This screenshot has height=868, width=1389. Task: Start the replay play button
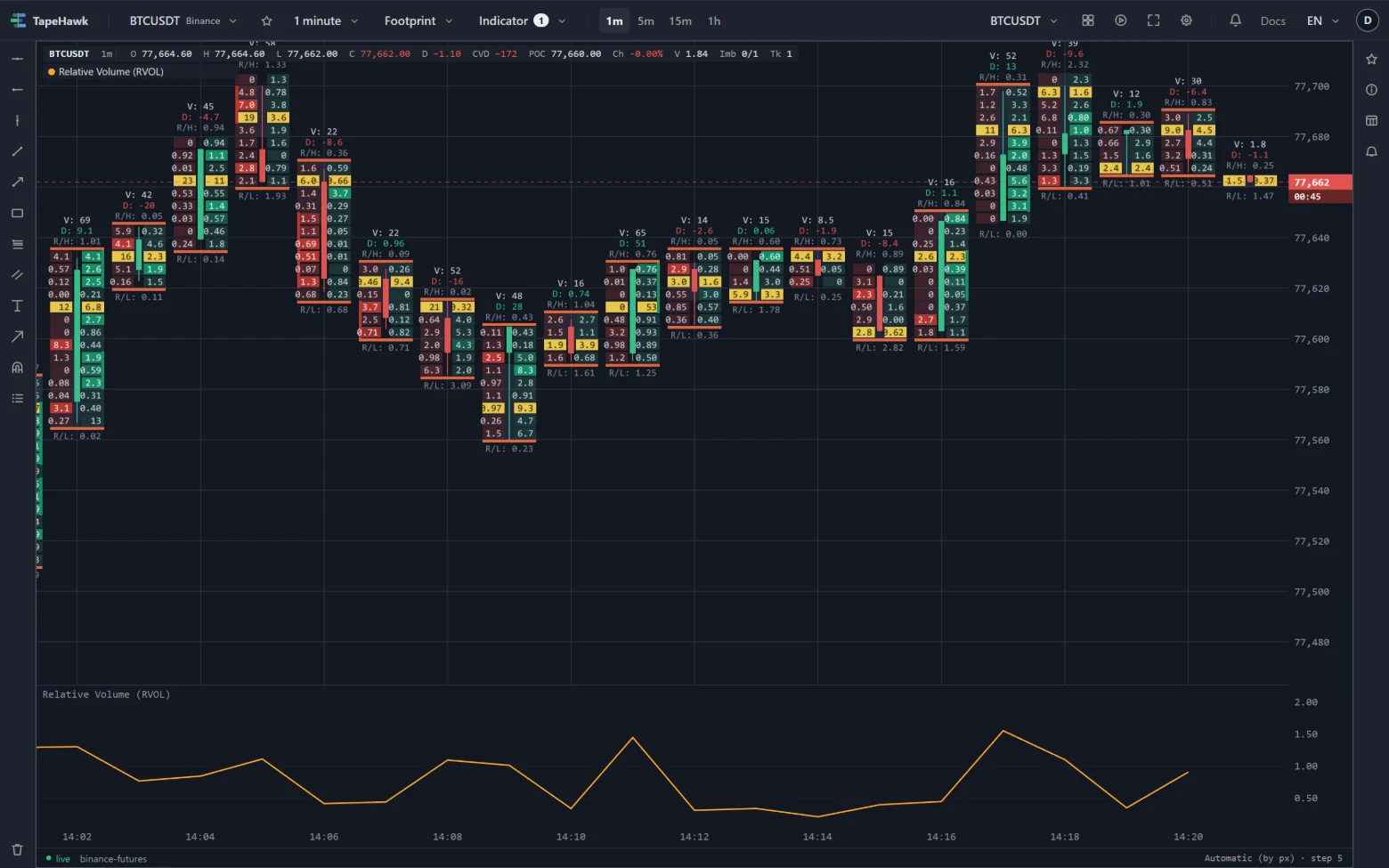[x=1121, y=20]
